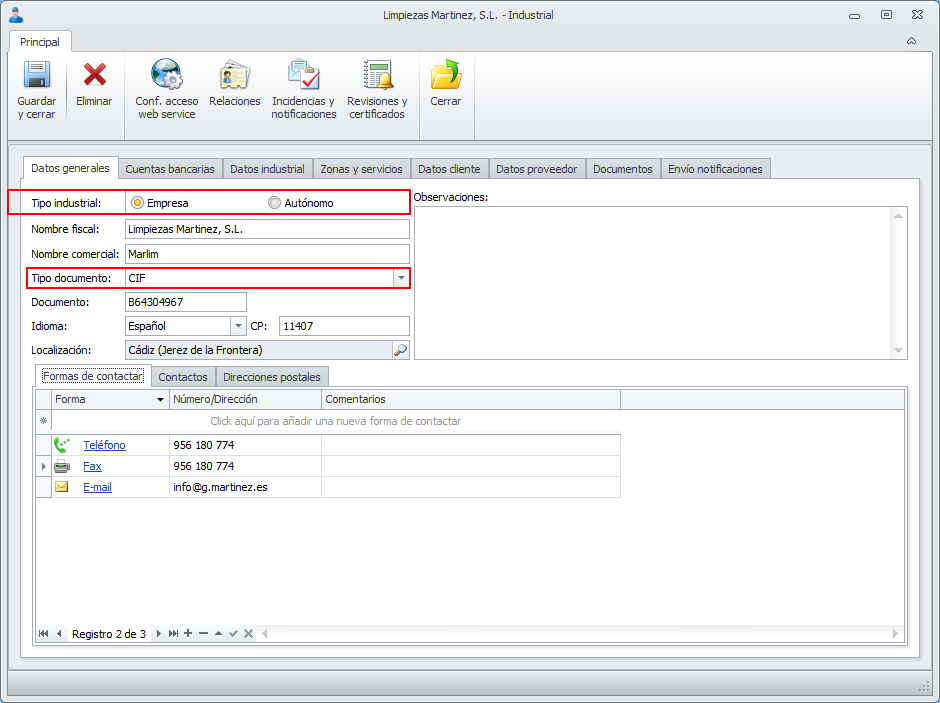This screenshot has width=940, height=703.
Task: Cancel edit with X icon in navigator
Action: 248,633
